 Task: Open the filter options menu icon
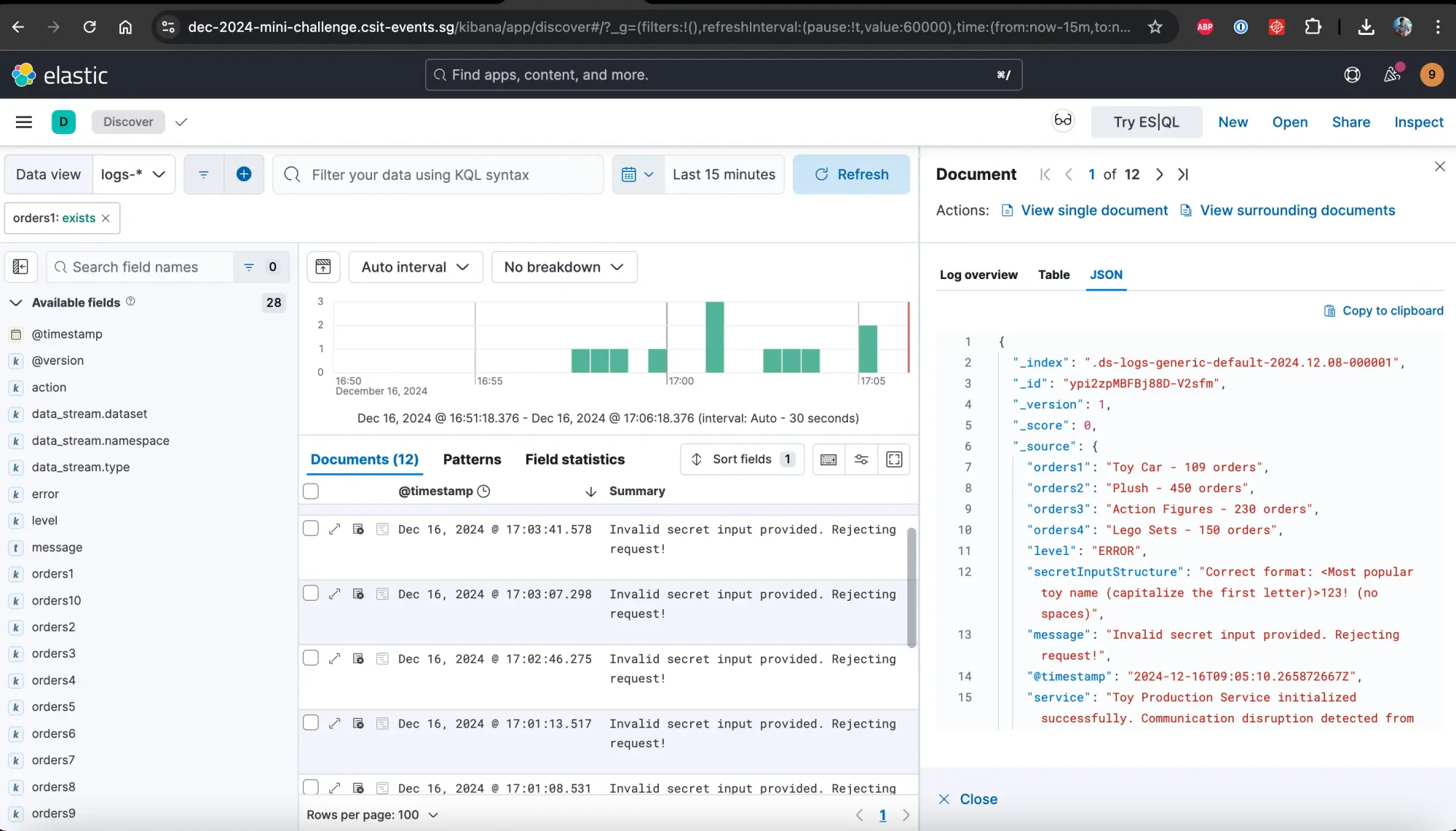[x=203, y=174]
